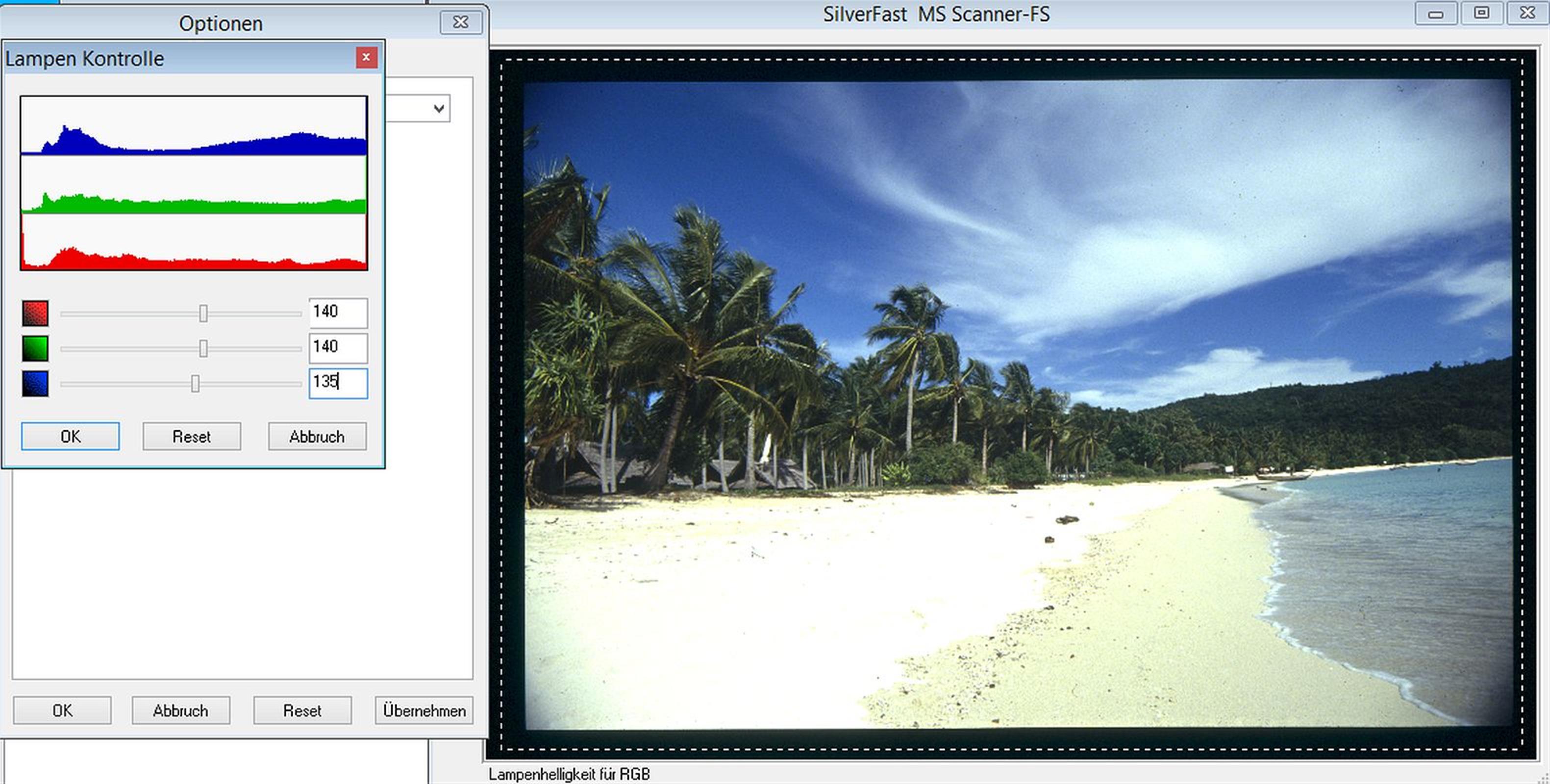
Task: Click the green lamp brightness slider handle
Action: tap(203, 348)
